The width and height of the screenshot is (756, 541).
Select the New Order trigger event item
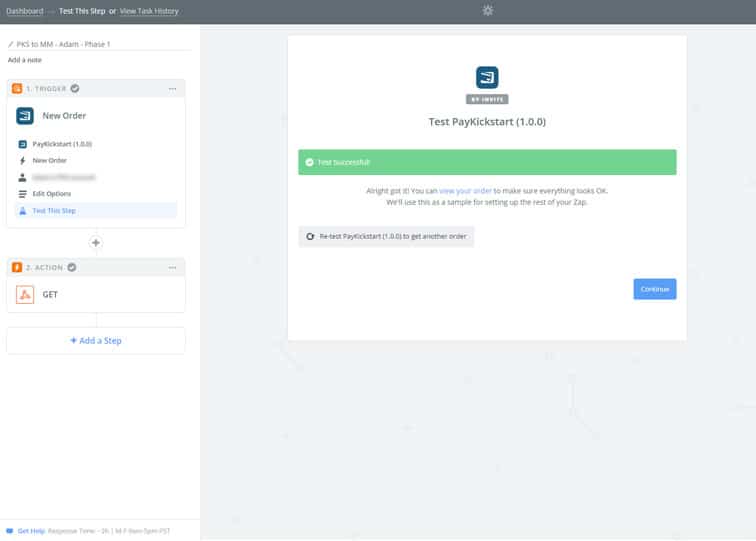coord(50,160)
